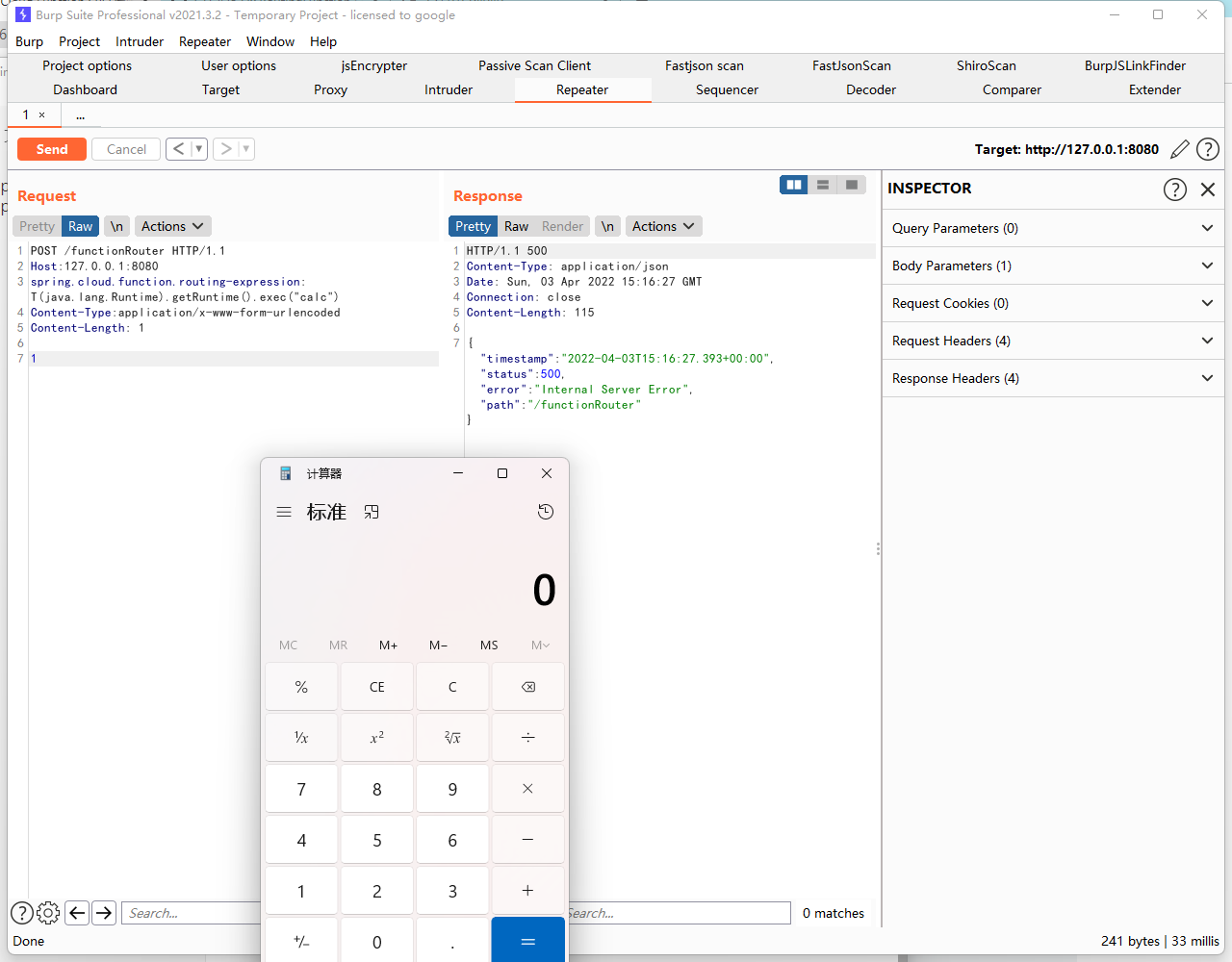
Task: Expand Query Parameters (0) section
Action: click(x=1053, y=228)
